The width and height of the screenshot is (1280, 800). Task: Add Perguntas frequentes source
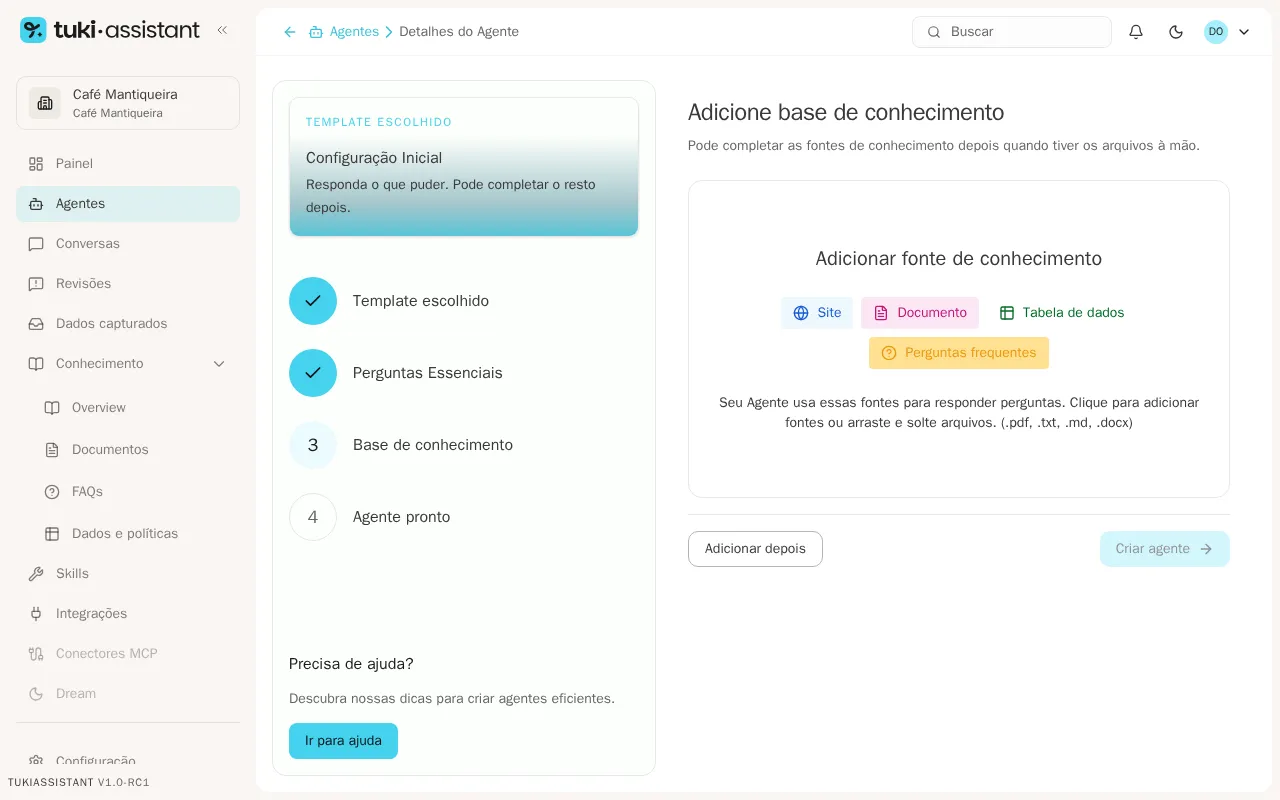tap(959, 353)
